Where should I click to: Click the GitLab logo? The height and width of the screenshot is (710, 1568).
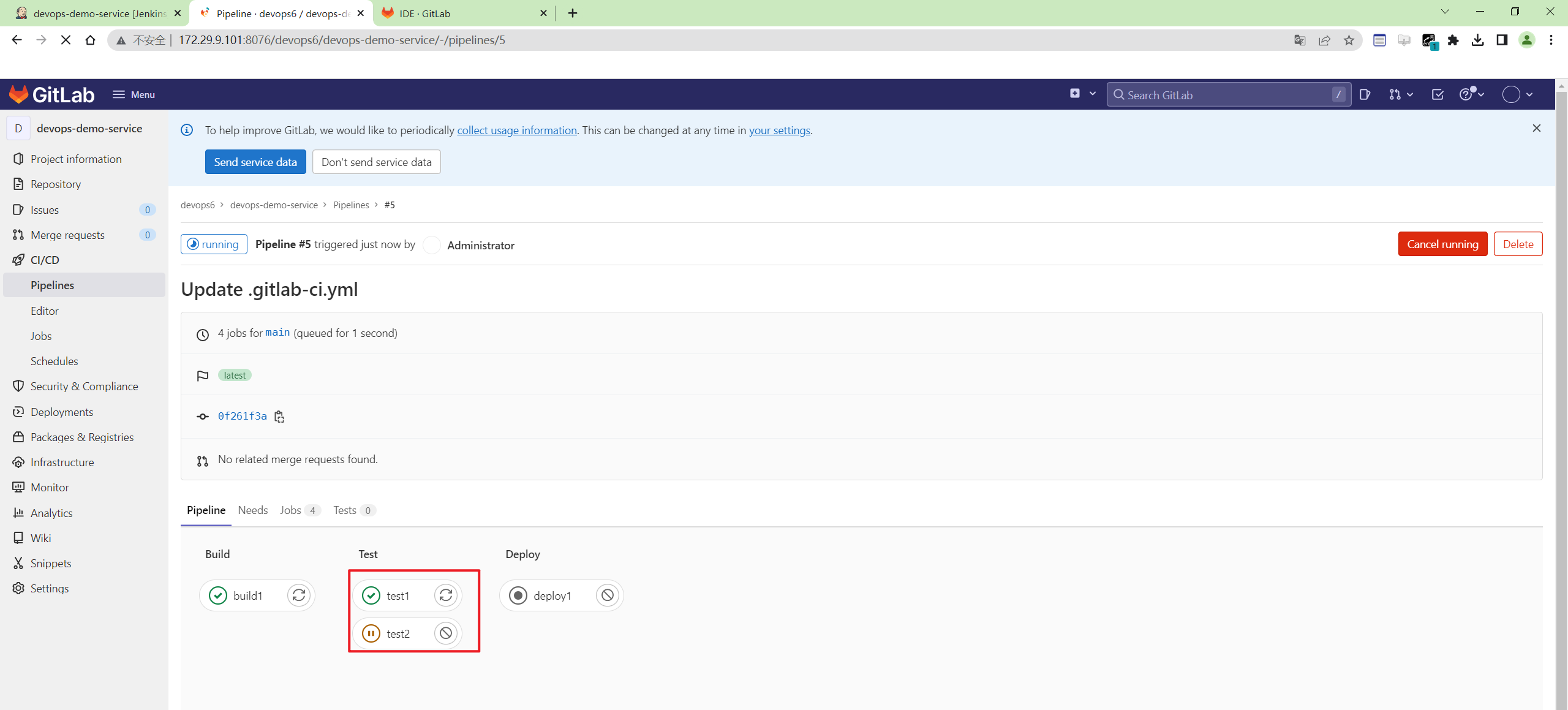[52, 95]
